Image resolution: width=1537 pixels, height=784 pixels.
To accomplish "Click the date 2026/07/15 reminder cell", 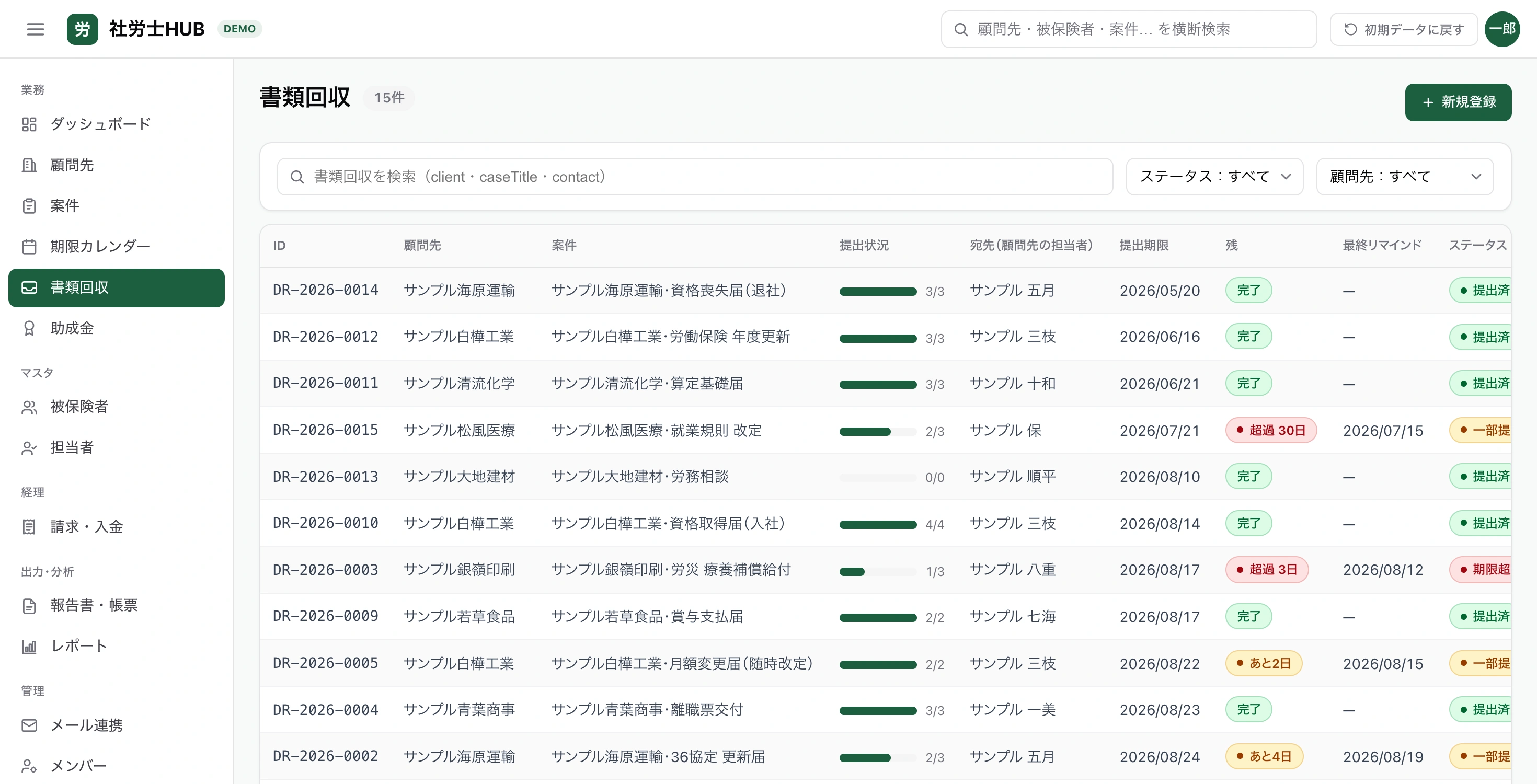I will tap(1382, 431).
